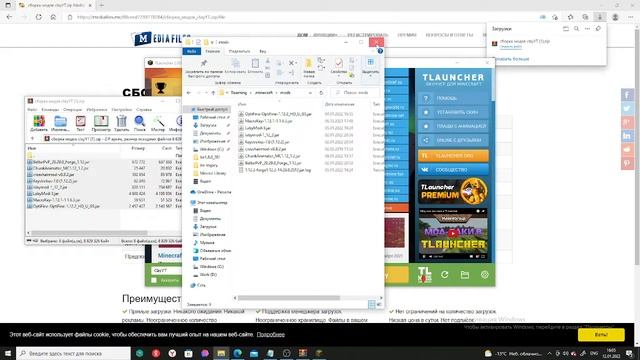The height and width of the screenshot is (360, 640).
Task: Click Windows taskbar search box
Action: tap(73, 353)
